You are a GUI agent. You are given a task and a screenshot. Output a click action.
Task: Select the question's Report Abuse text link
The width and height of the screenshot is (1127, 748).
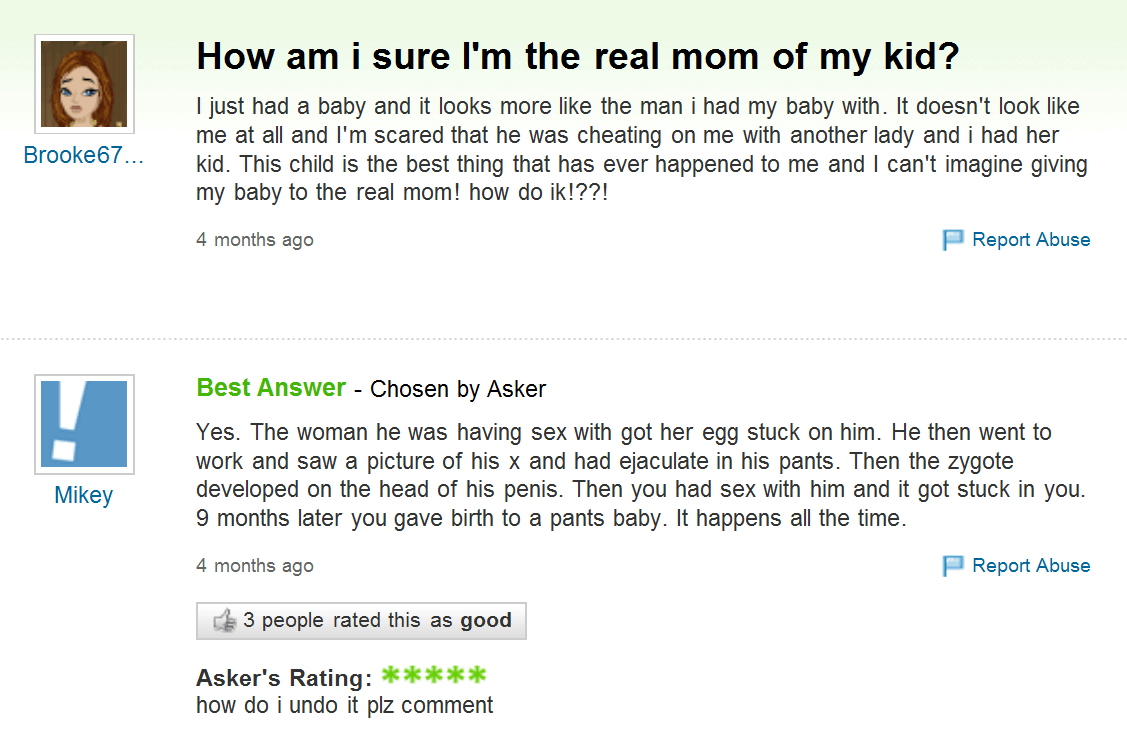click(x=1031, y=240)
